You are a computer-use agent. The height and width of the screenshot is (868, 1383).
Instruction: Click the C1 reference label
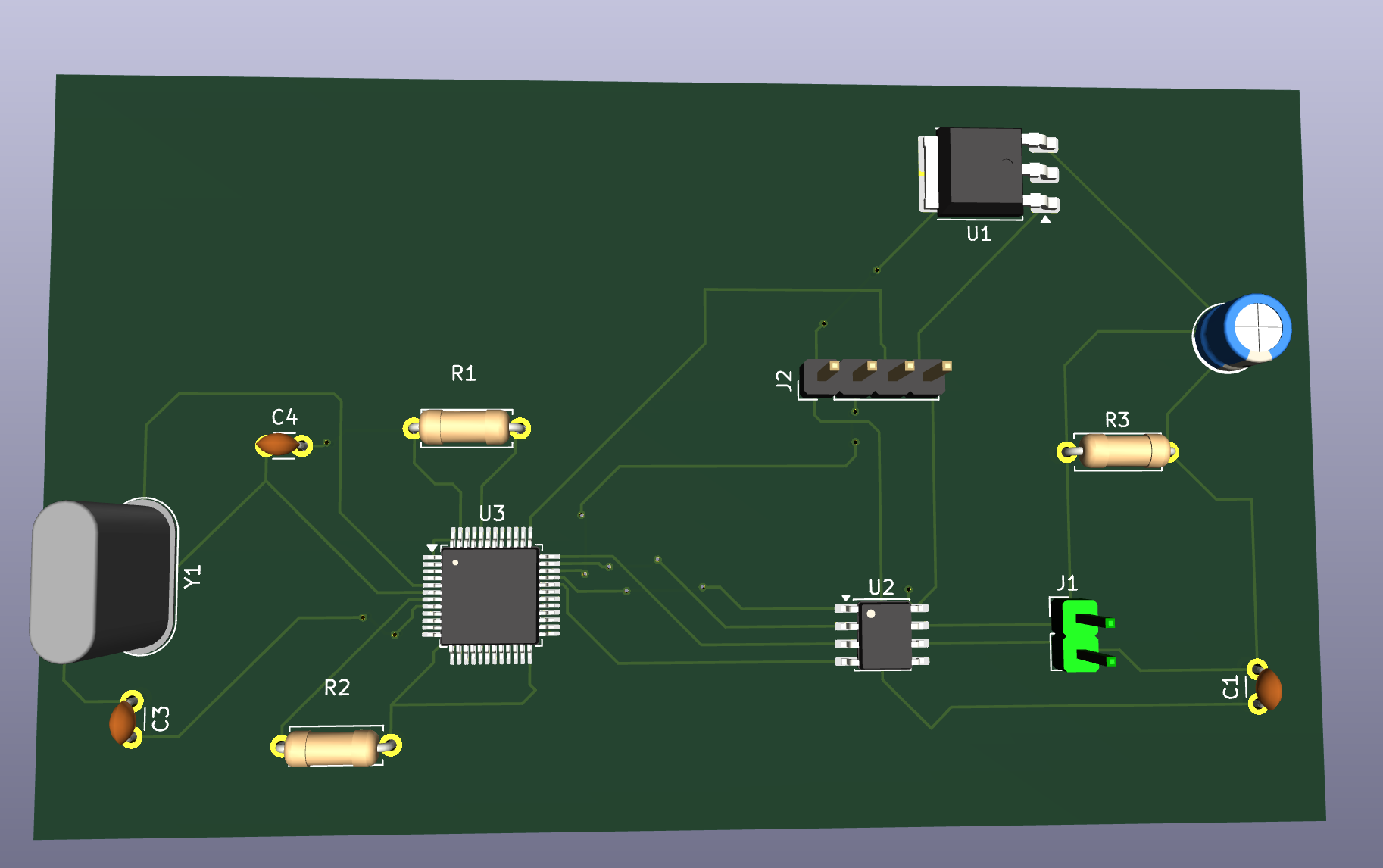pyautogui.click(x=1231, y=687)
